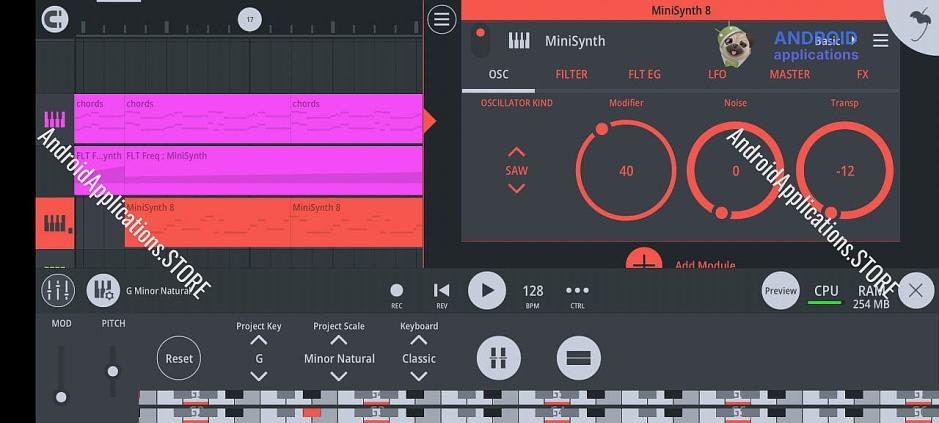The height and width of the screenshot is (423, 939).
Task: Open the Basic preset selector
Action: click(x=834, y=41)
